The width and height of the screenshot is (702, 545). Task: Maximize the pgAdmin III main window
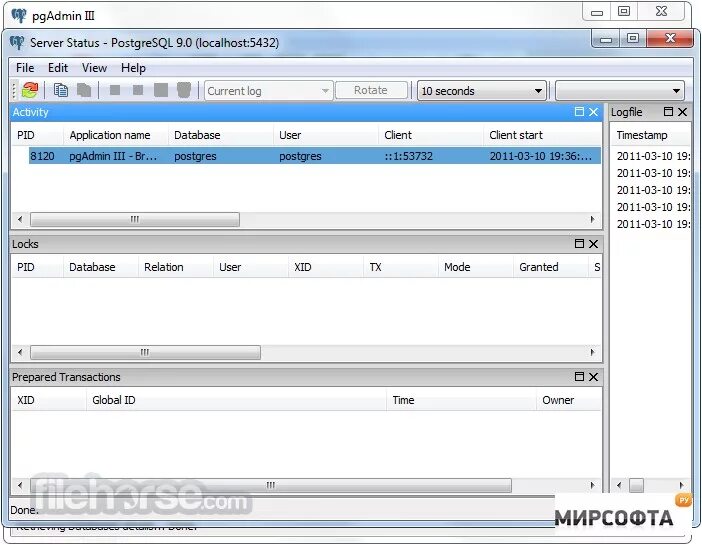624,12
